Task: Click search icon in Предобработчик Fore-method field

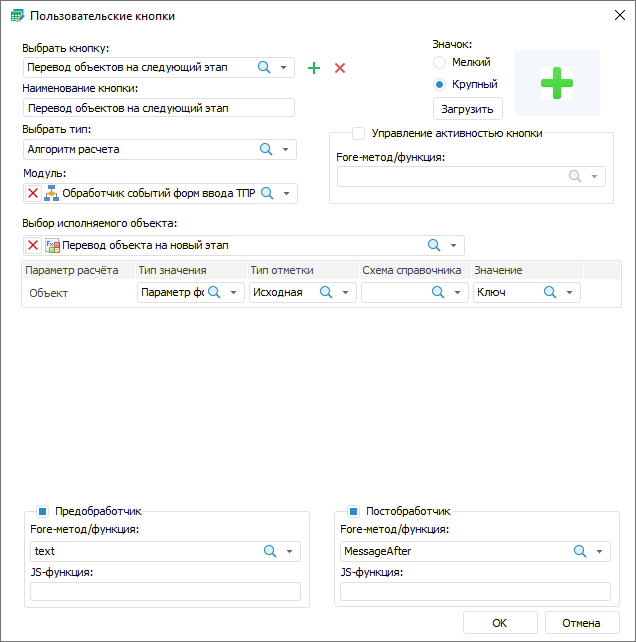Action: click(269, 551)
